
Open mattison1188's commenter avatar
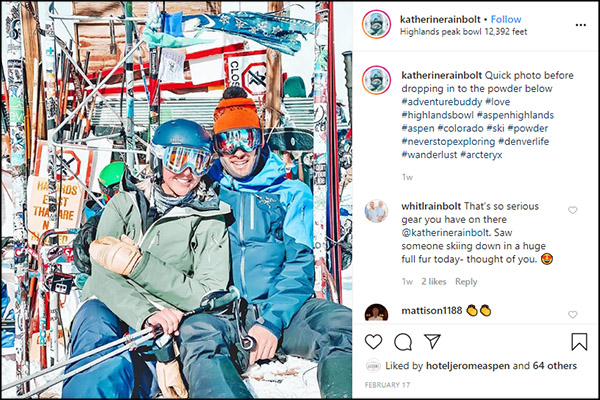point(376,312)
